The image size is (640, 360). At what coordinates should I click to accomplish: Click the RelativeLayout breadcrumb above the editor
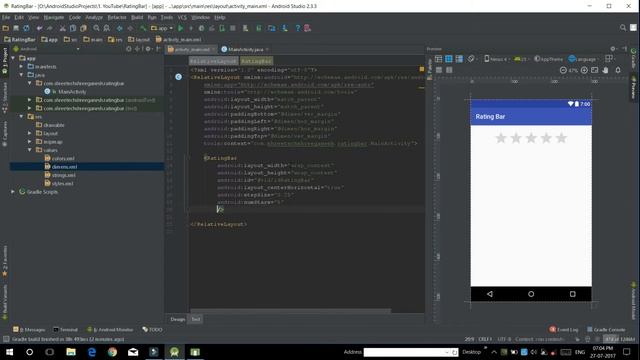(x=213, y=61)
